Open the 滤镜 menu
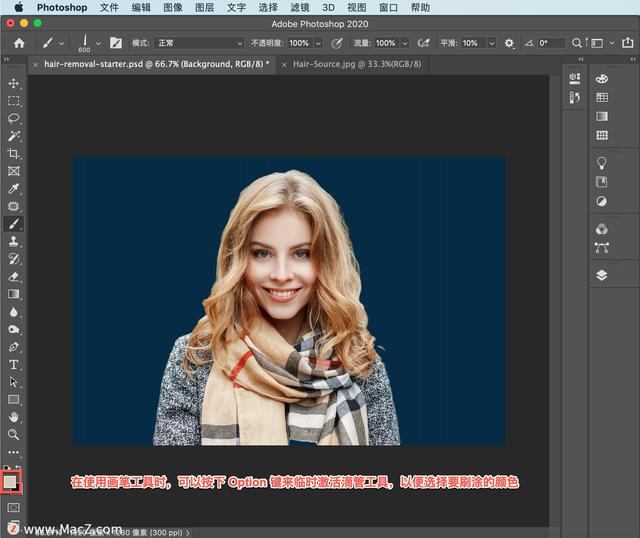640x538 pixels. [301, 7]
